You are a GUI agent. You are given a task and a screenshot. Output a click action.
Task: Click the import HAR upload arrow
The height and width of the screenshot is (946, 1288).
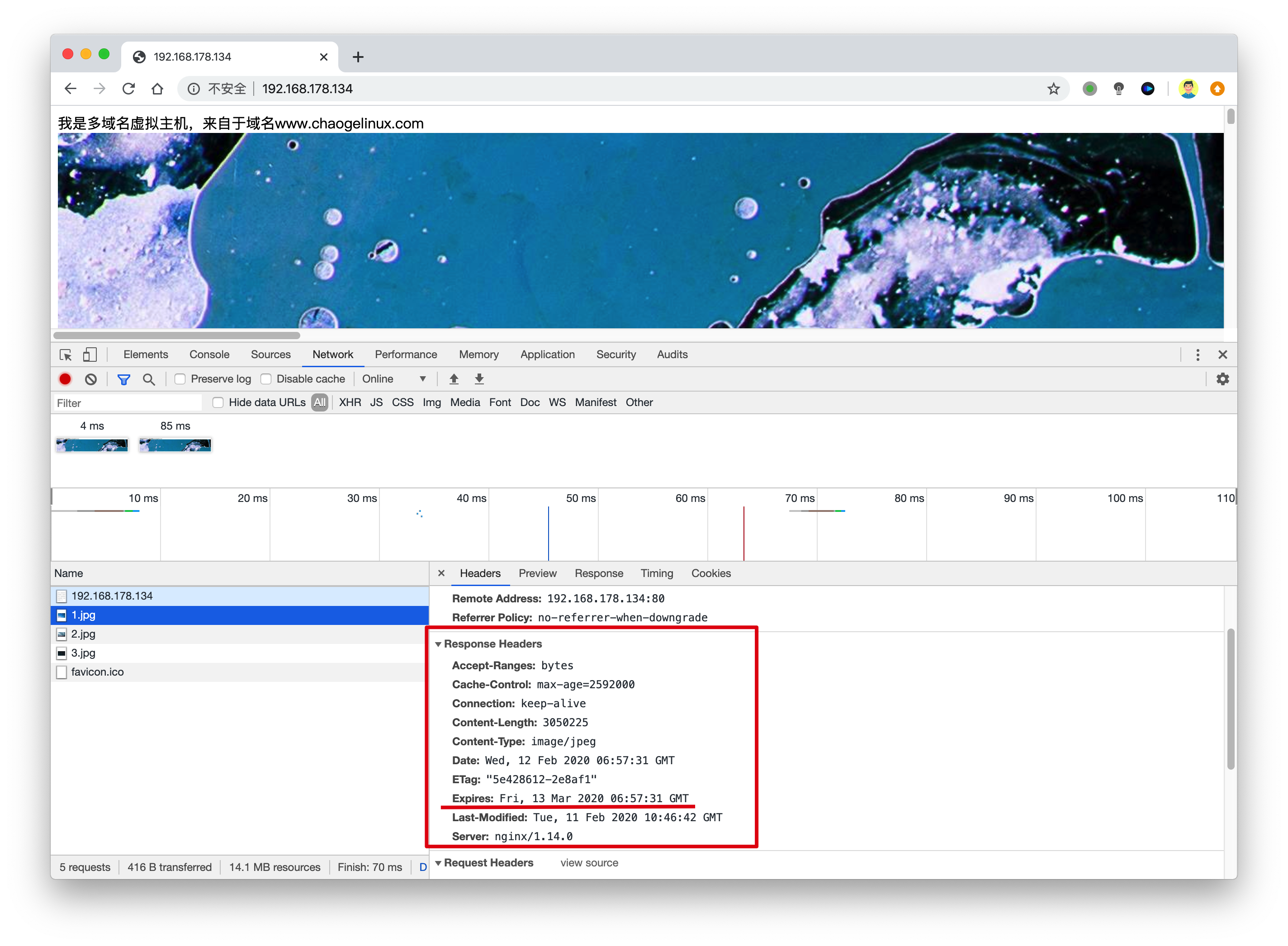(454, 379)
